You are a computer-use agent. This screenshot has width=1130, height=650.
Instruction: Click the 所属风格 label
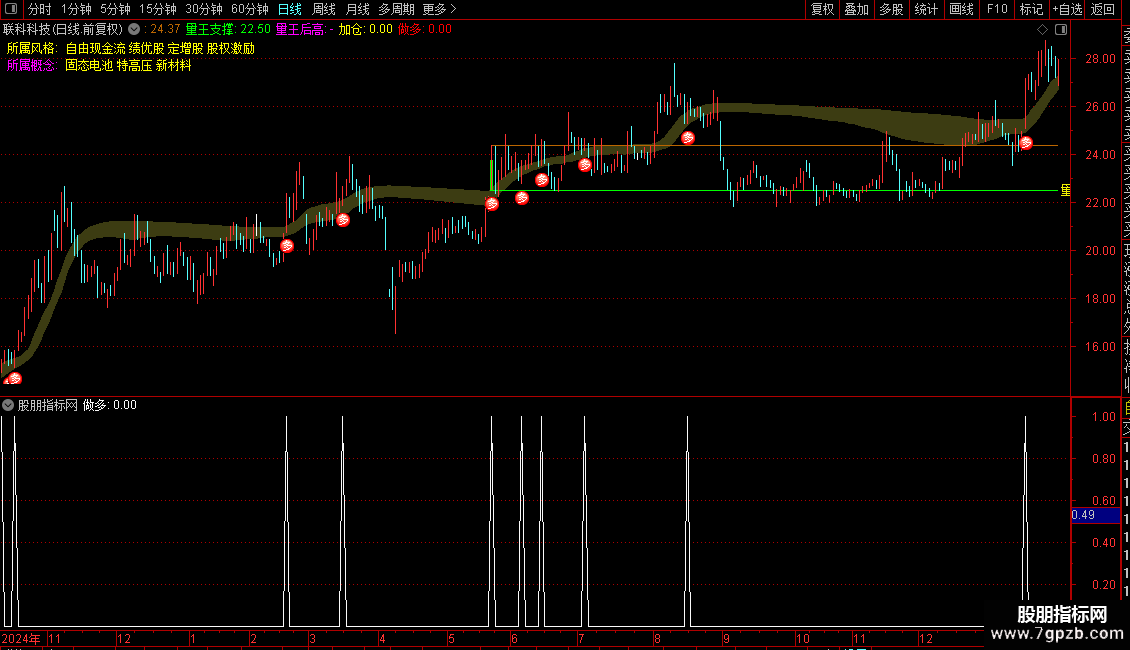(x=32, y=48)
